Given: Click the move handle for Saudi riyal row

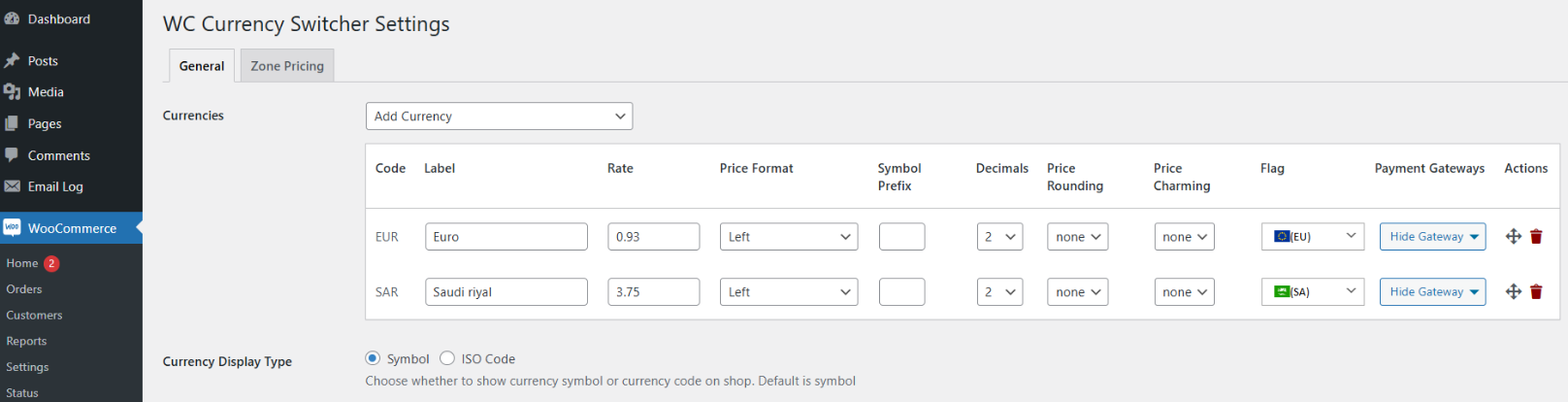Looking at the screenshot, I should [x=1513, y=291].
